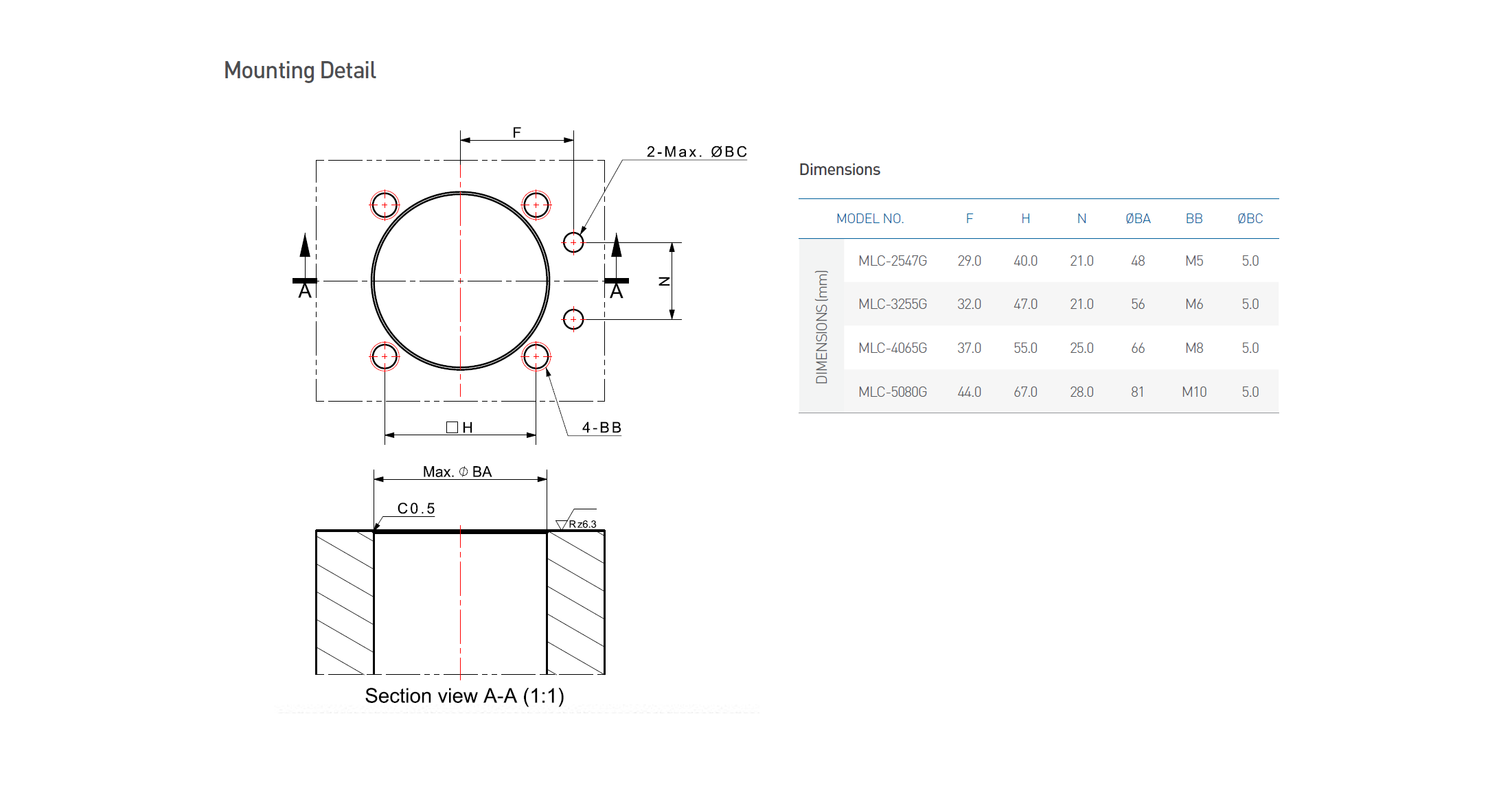1512x808 pixels.
Task: Click the ØBC column header
Action: coord(1250,218)
